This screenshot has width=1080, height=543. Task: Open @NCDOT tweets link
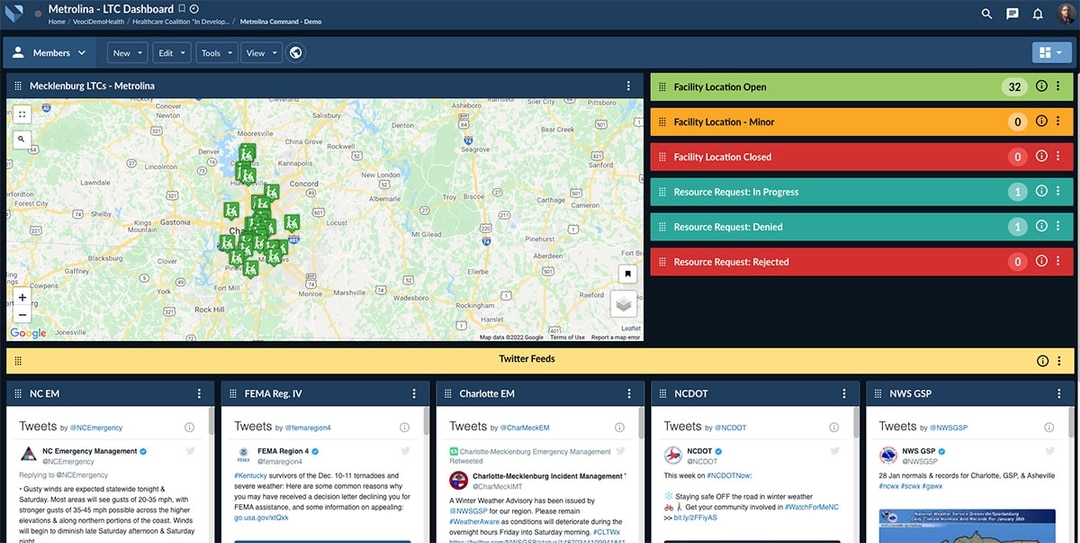pyautogui.click(x=731, y=428)
